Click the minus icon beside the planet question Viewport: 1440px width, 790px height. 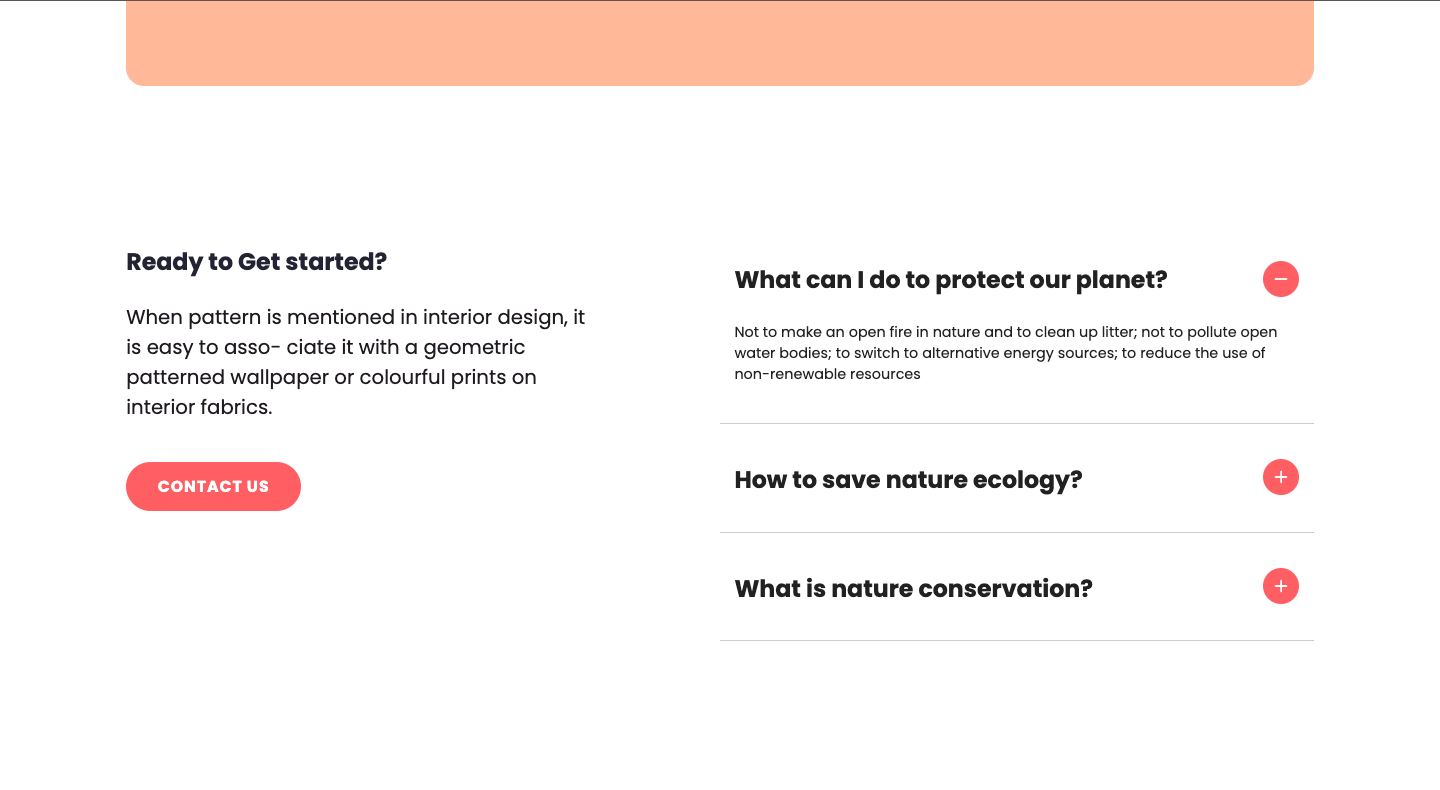tap(1280, 279)
